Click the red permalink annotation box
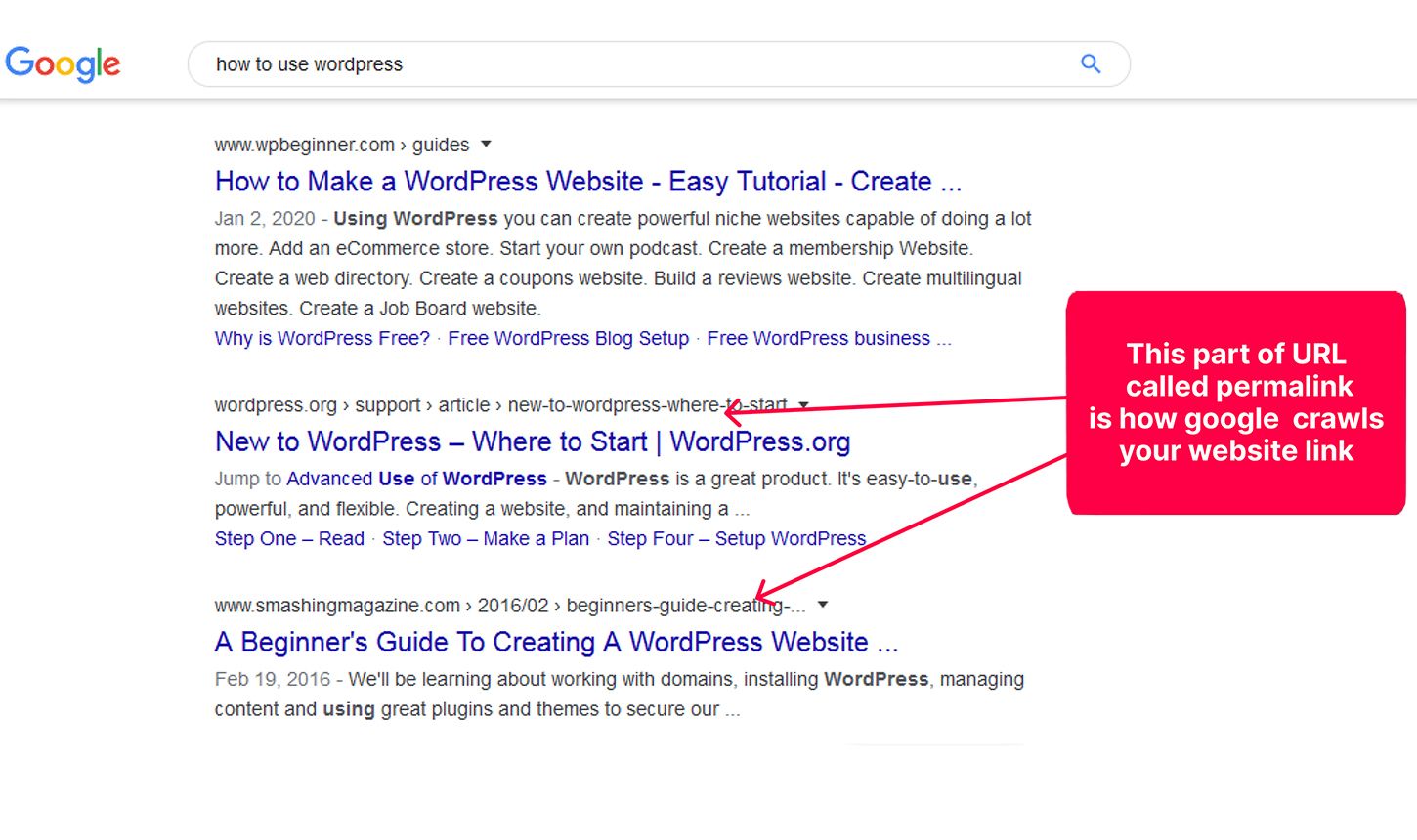The width and height of the screenshot is (1417, 840). tap(1235, 402)
